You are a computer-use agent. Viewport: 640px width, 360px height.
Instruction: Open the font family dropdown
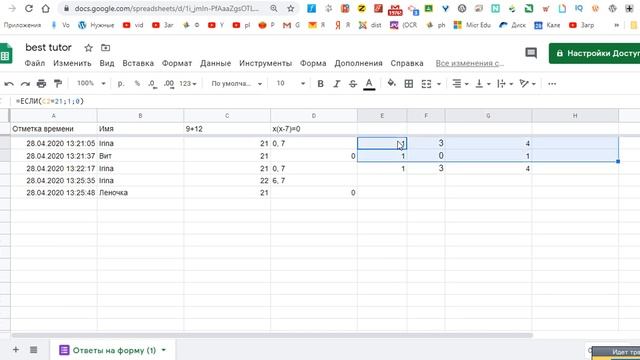tap(236, 84)
